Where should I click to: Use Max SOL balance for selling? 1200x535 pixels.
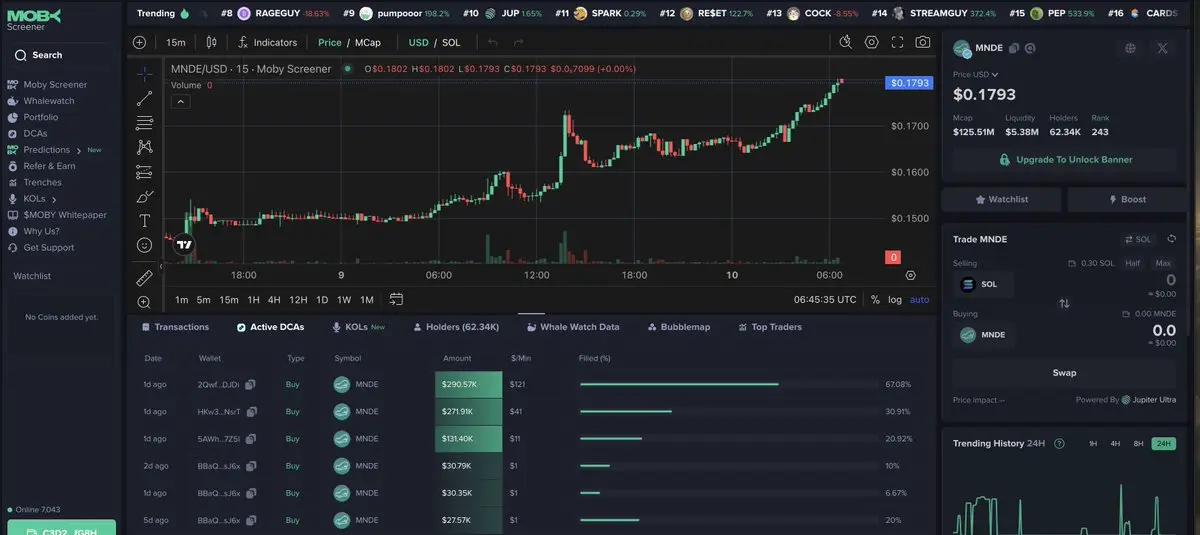pos(1163,263)
